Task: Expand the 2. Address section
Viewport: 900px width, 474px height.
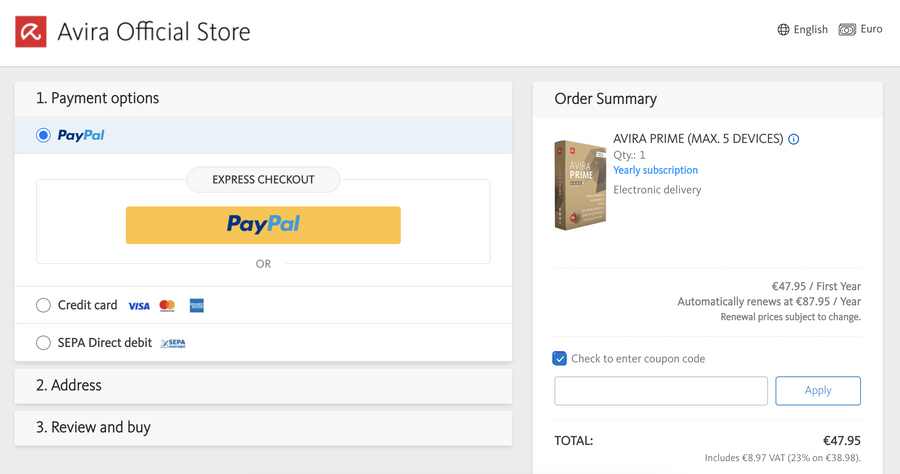Action: click(x=263, y=385)
